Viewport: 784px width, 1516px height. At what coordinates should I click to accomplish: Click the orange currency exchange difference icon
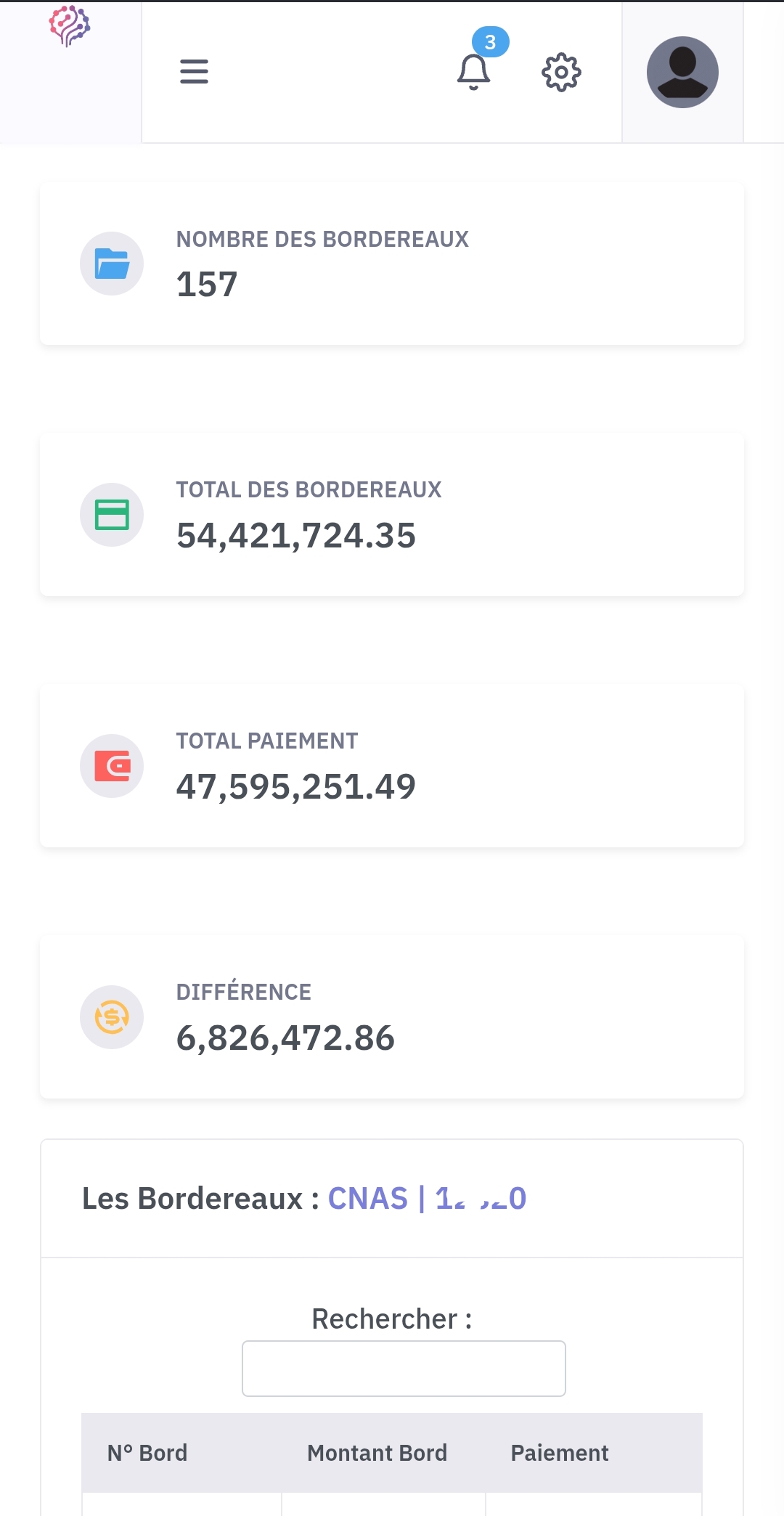point(112,1017)
